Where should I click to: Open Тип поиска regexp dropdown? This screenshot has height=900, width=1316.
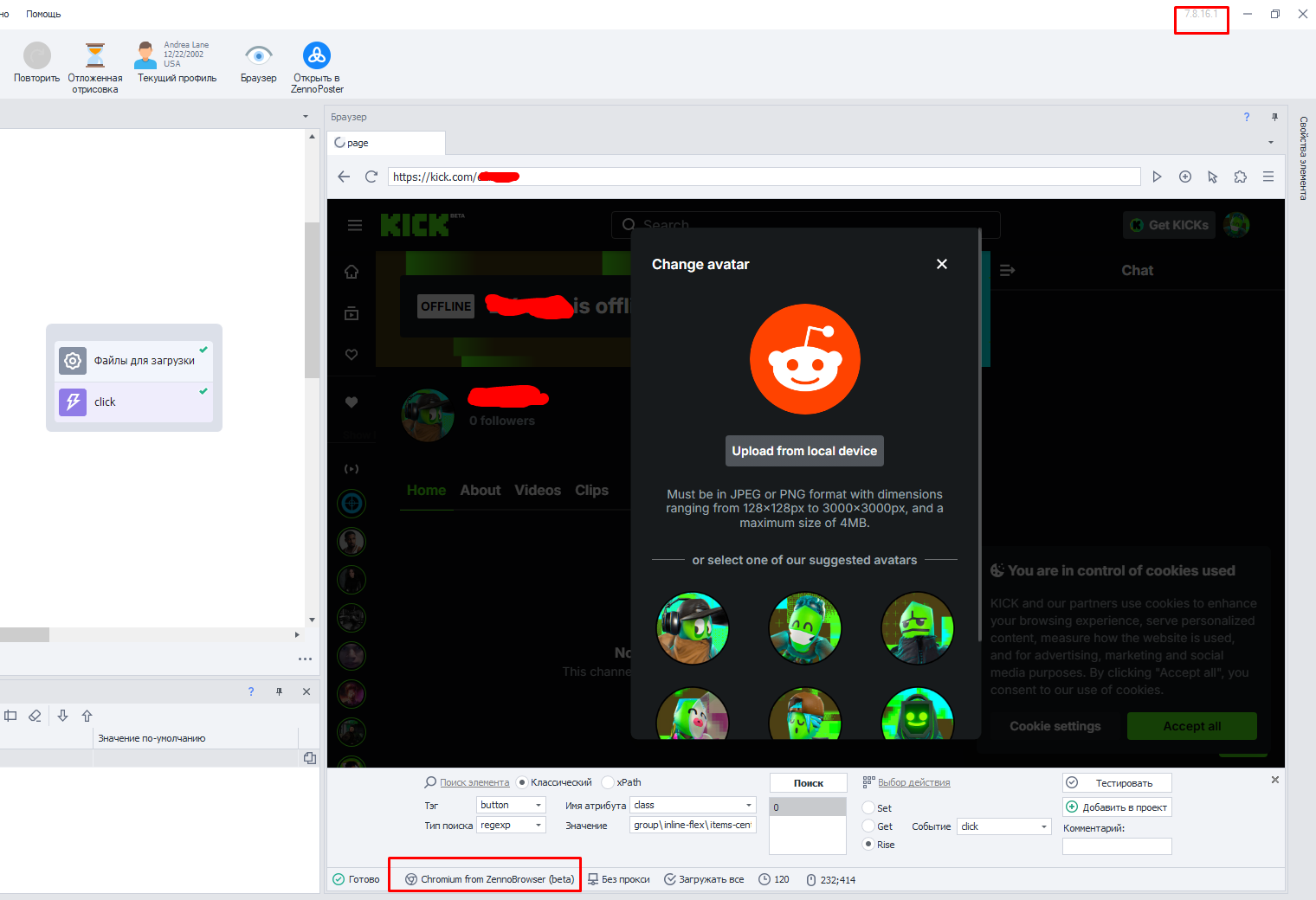[x=512, y=825]
